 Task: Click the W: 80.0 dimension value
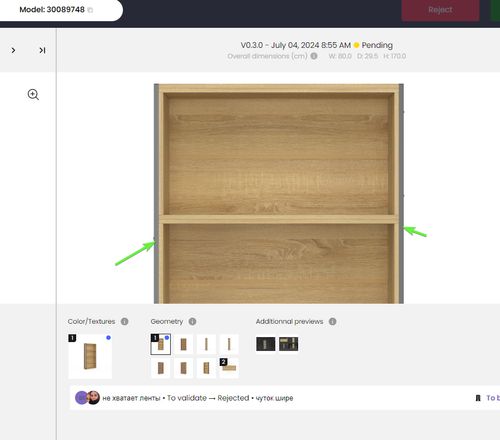click(340, 56)
